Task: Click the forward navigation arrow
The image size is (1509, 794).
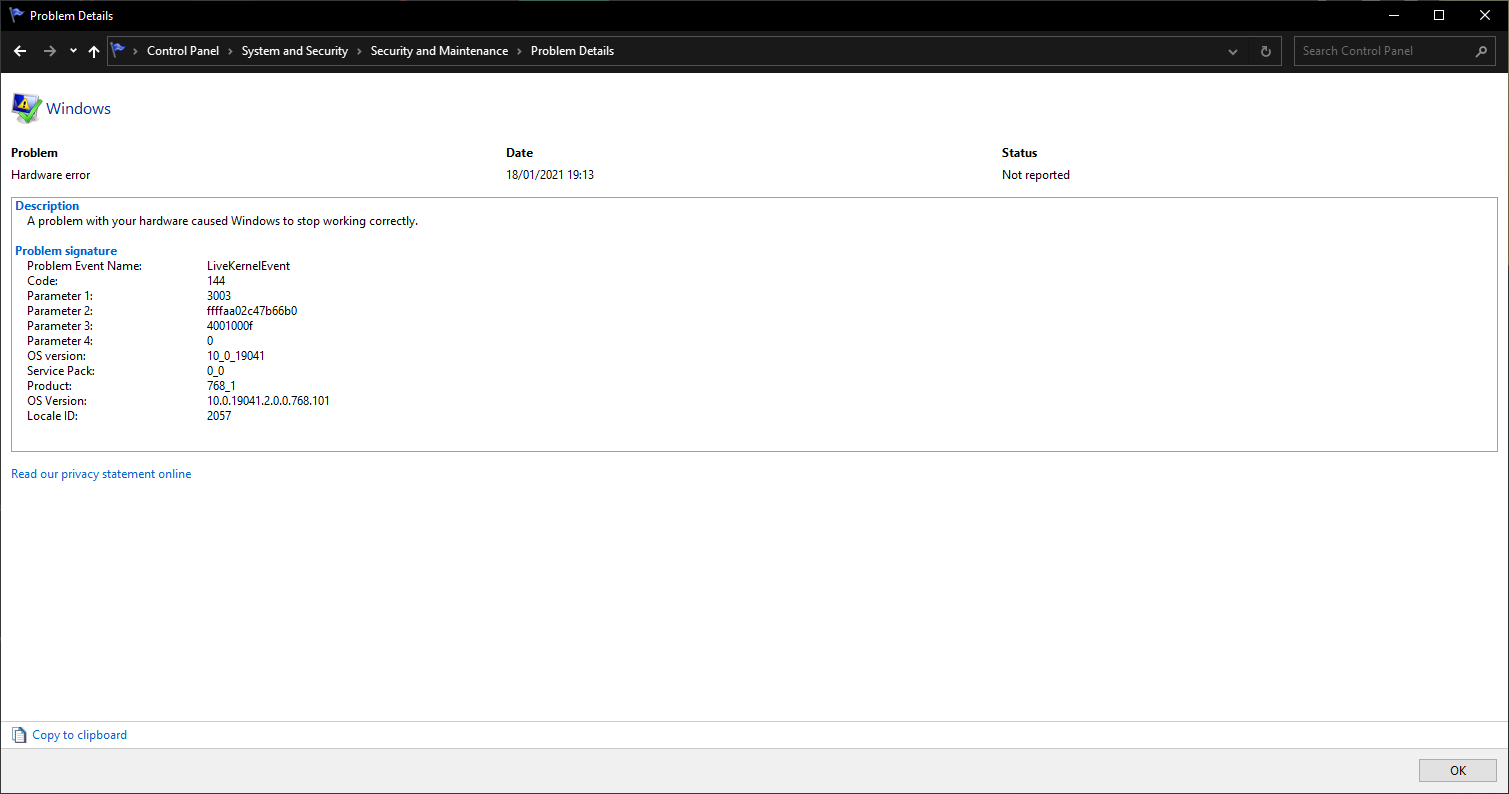Action: coord(48,51)
